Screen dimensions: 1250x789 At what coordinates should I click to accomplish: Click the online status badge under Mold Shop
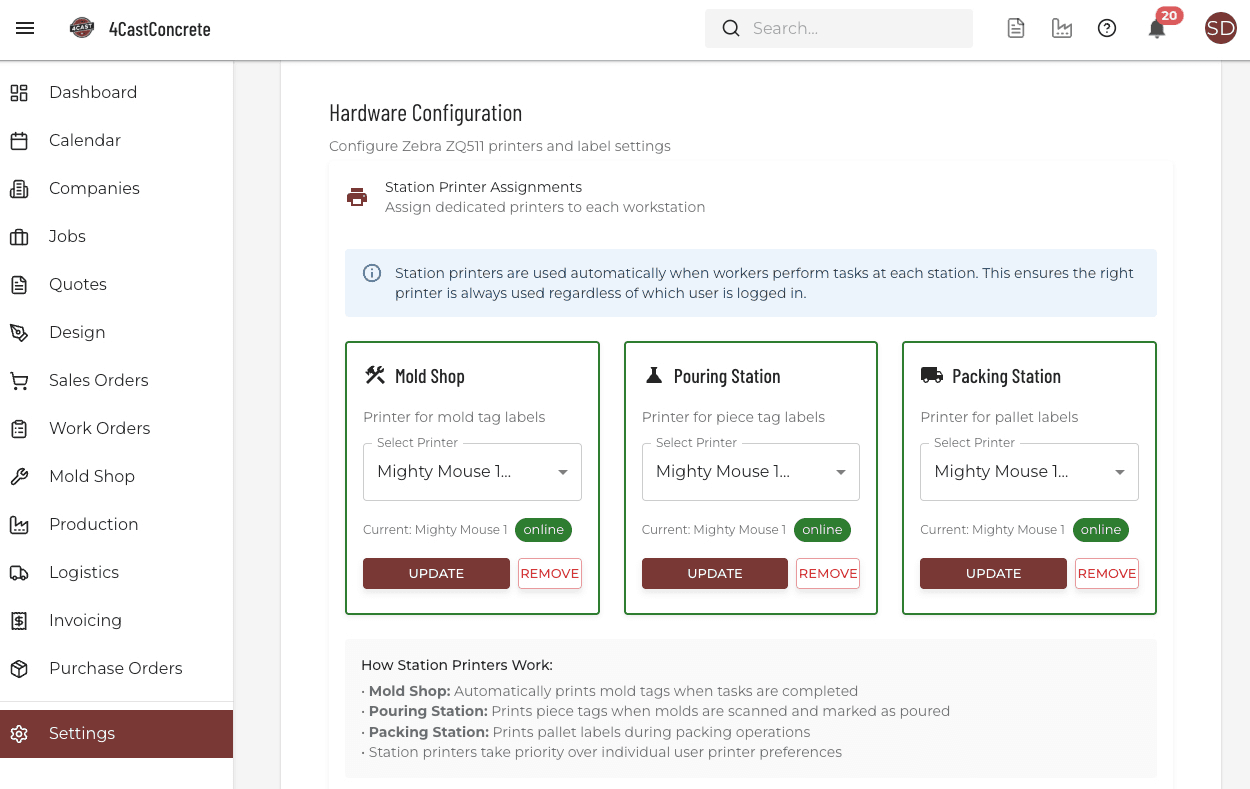(x=543, y=530)
